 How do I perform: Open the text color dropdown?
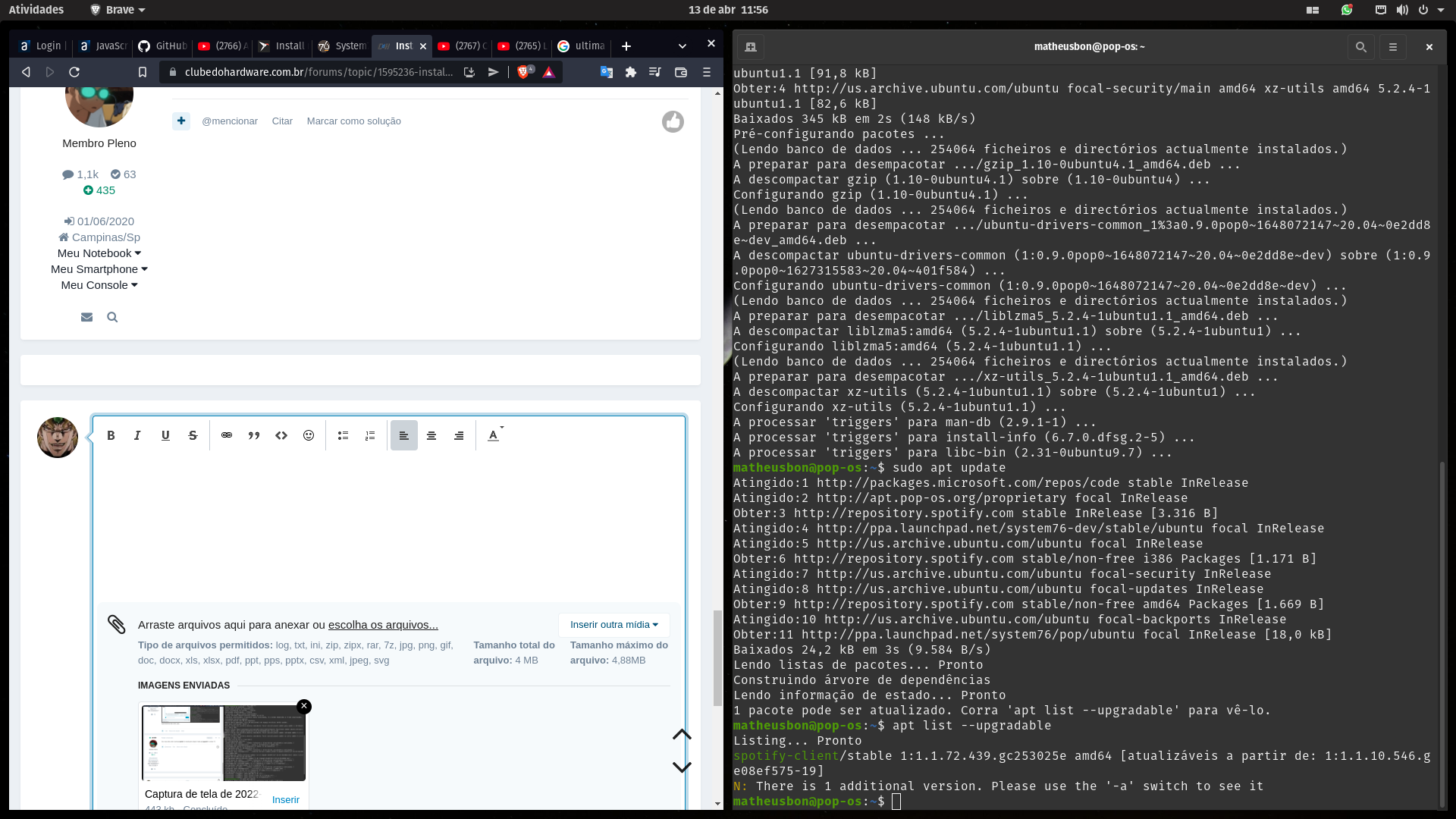click(494, 435)
